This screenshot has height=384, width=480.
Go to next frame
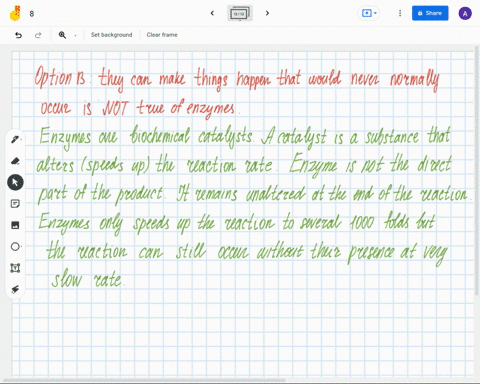[x=267, y=13]
